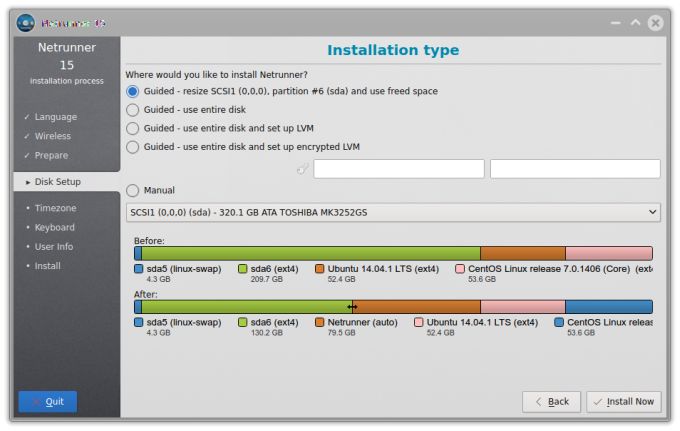680x431 pixels.
Task: Click pink CentOS swatch in Before legend
Action: coord(460,269)
